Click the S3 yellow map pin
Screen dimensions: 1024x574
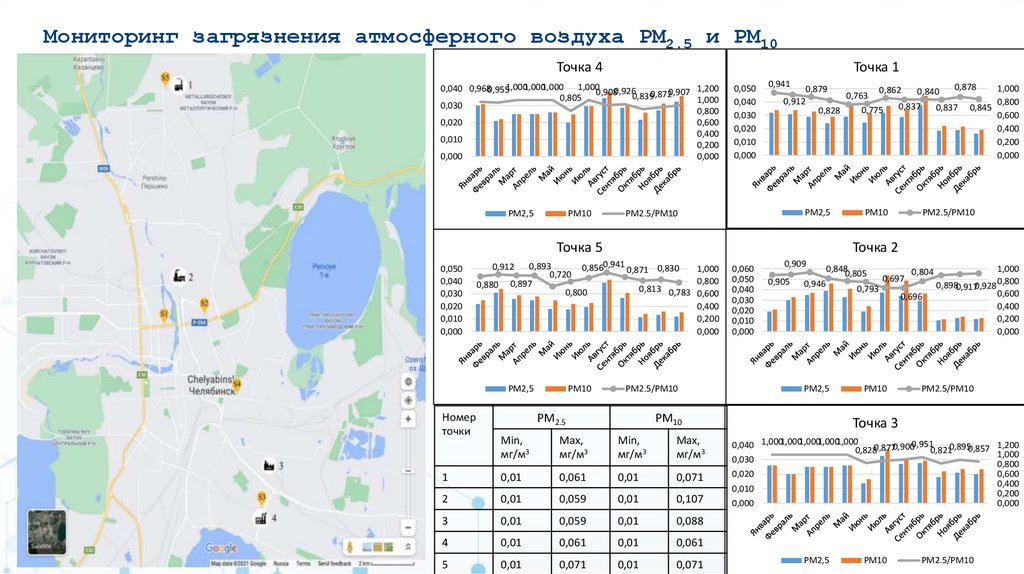tap(261, 497)
